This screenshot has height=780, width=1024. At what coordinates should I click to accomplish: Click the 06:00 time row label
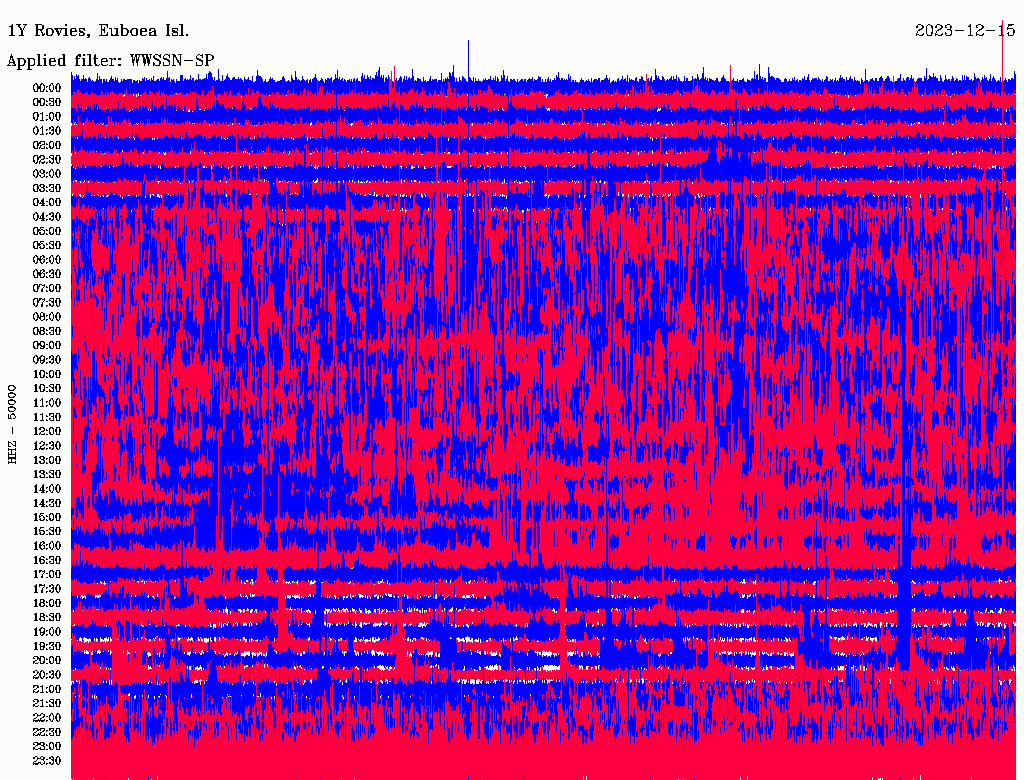coord(47,260)
